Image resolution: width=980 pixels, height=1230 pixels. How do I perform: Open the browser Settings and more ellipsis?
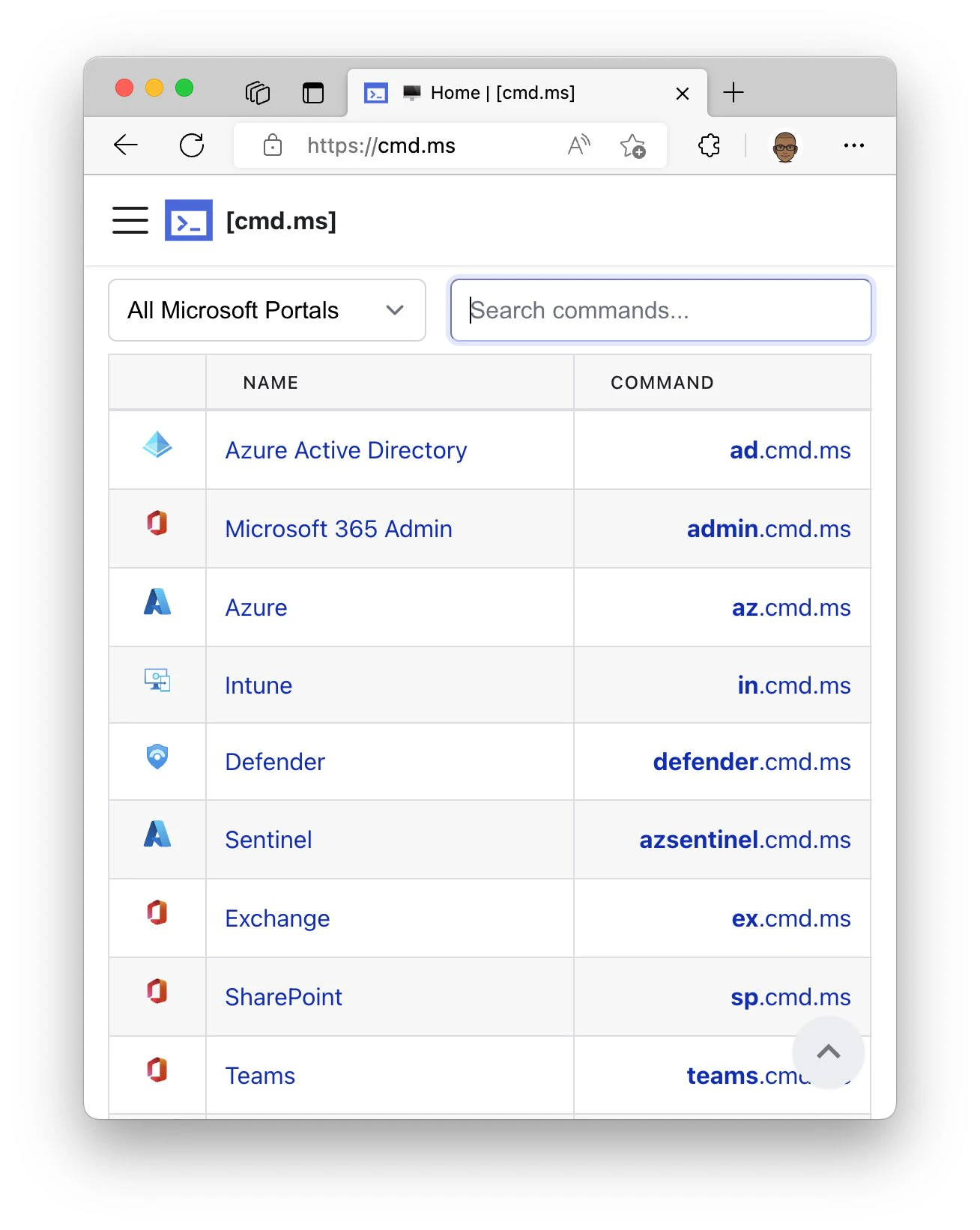(x=853, y=145)
